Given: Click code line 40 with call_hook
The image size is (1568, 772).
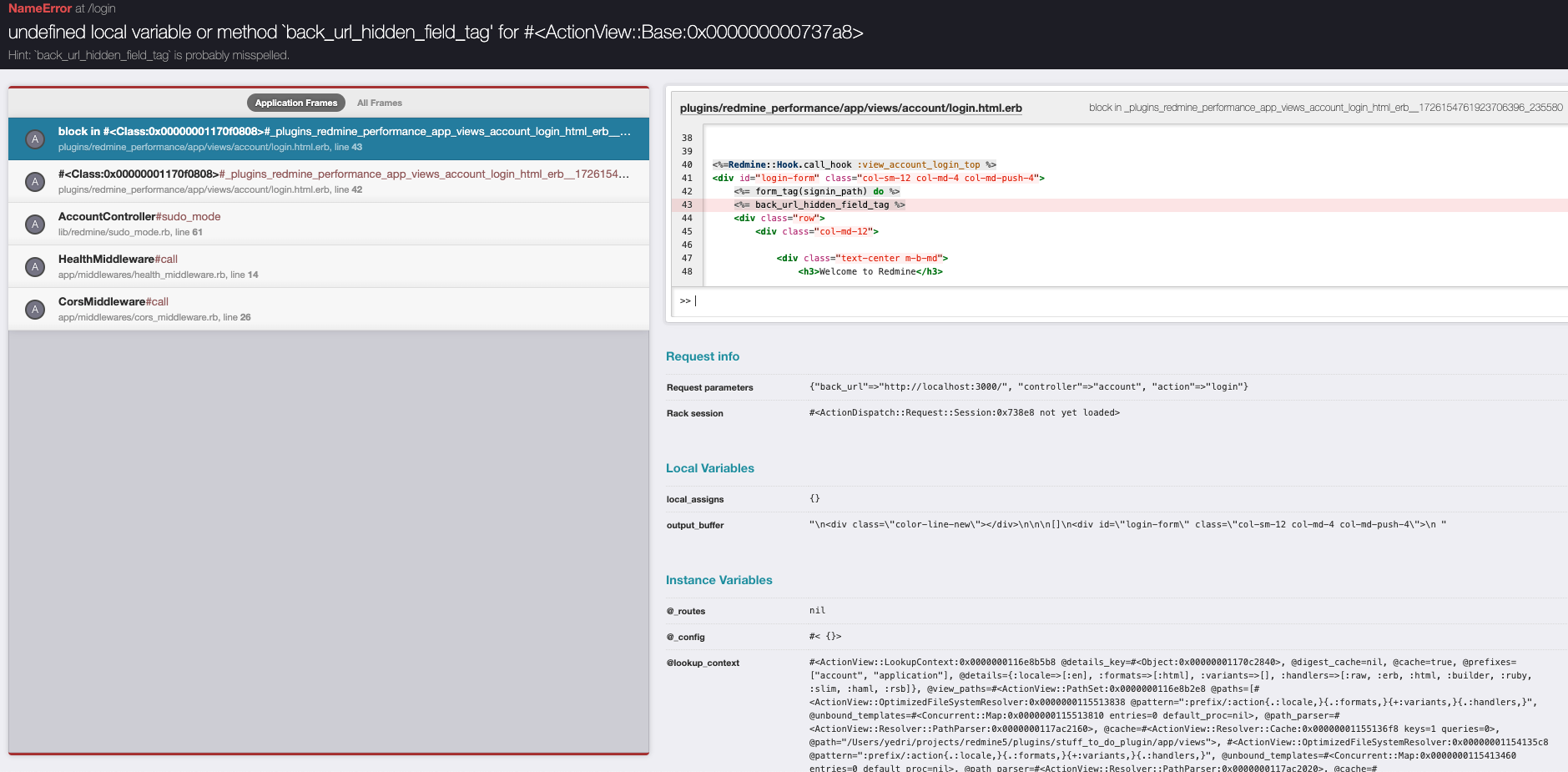Looking at the screenshot, I should click(x=855, y=164).
